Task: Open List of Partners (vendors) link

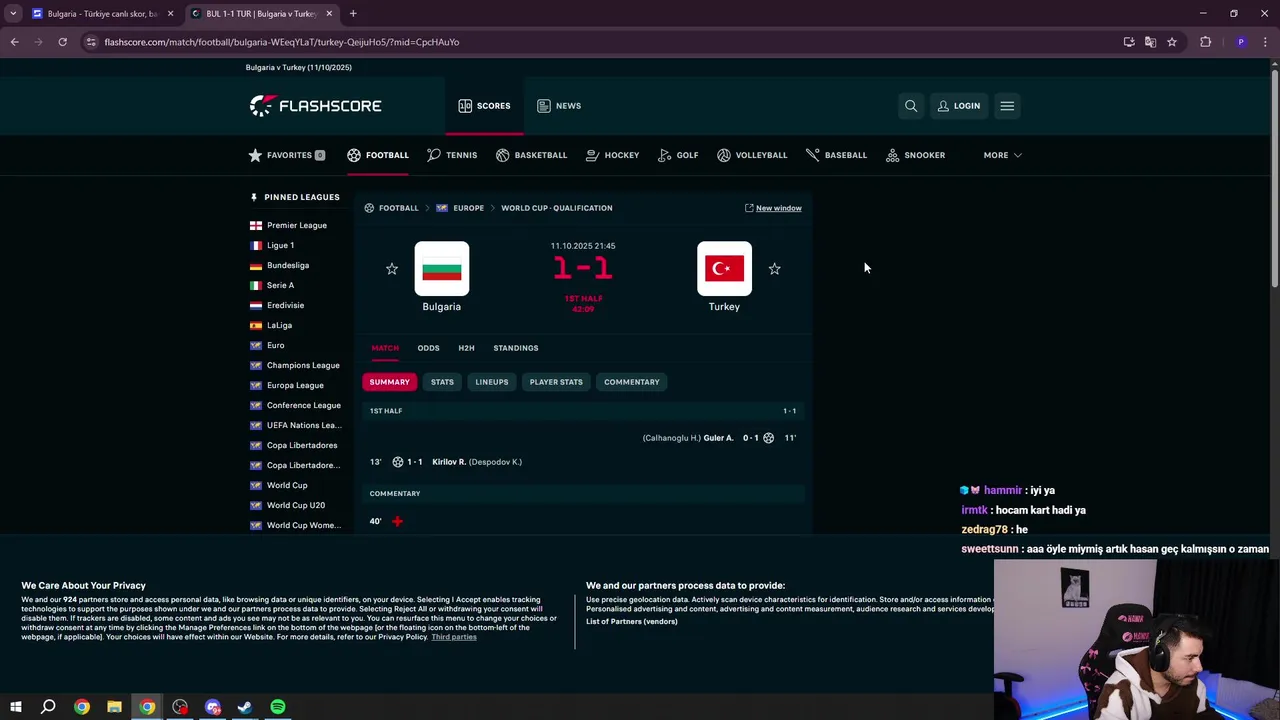Action: click(631, 621)
